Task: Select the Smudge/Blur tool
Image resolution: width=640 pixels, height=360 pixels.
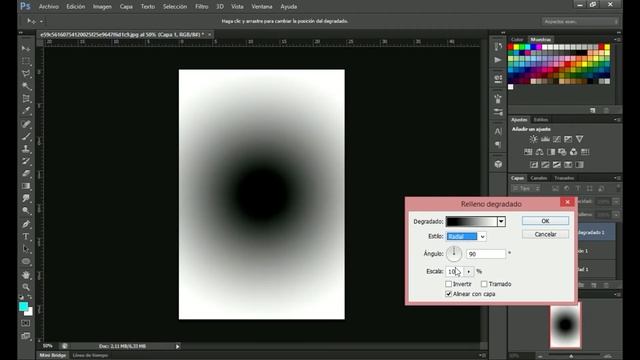Action: [x=26, y=198]
